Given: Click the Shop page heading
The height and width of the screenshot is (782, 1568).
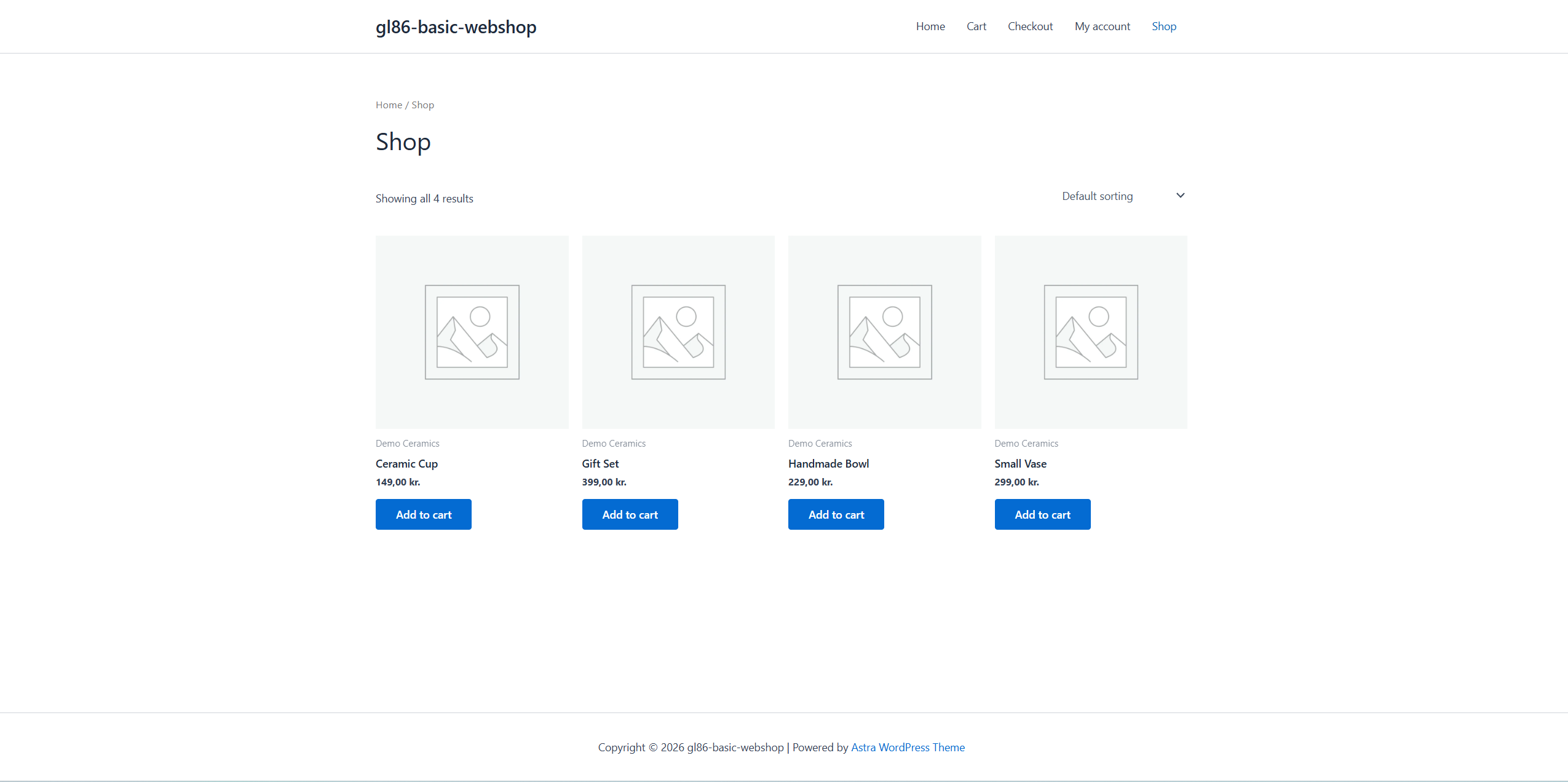Looking at the screenshot, I should coord(403,142).
